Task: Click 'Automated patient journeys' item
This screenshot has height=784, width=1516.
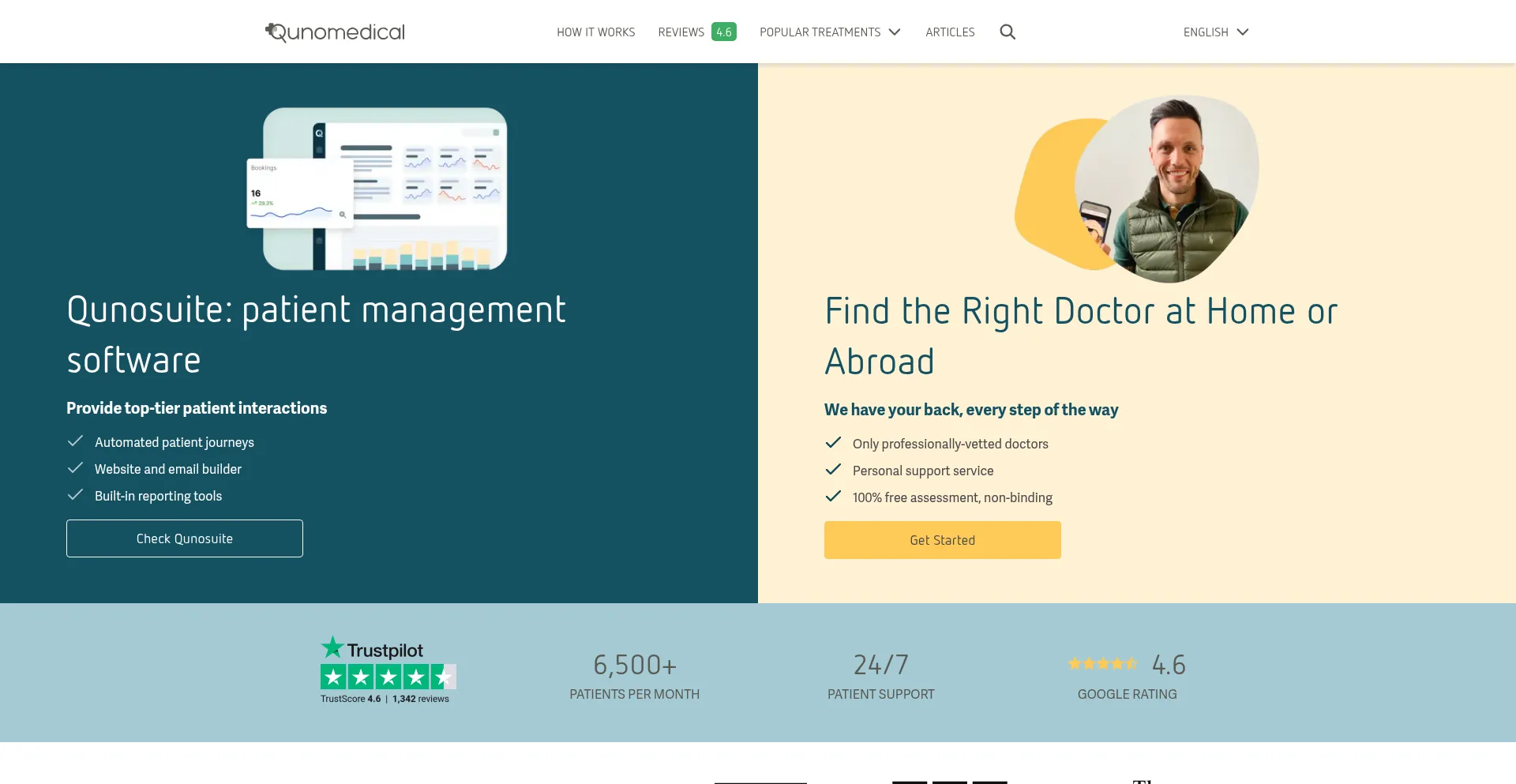Action: [x=174, y=442]
